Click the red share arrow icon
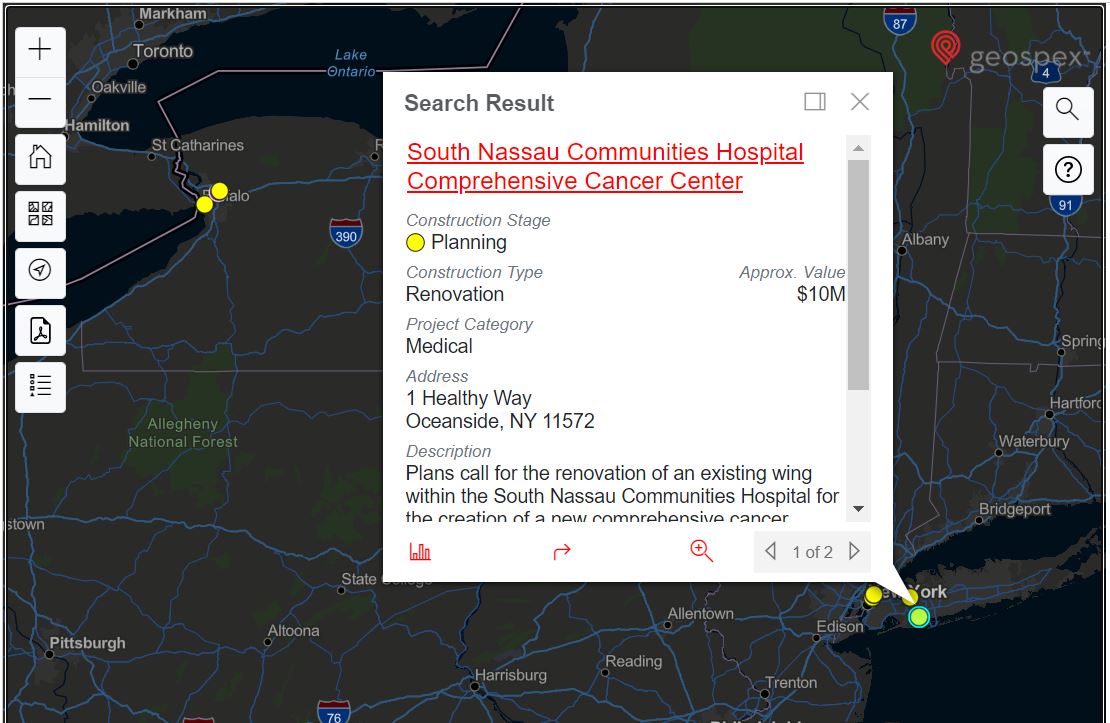 point(561,552)
